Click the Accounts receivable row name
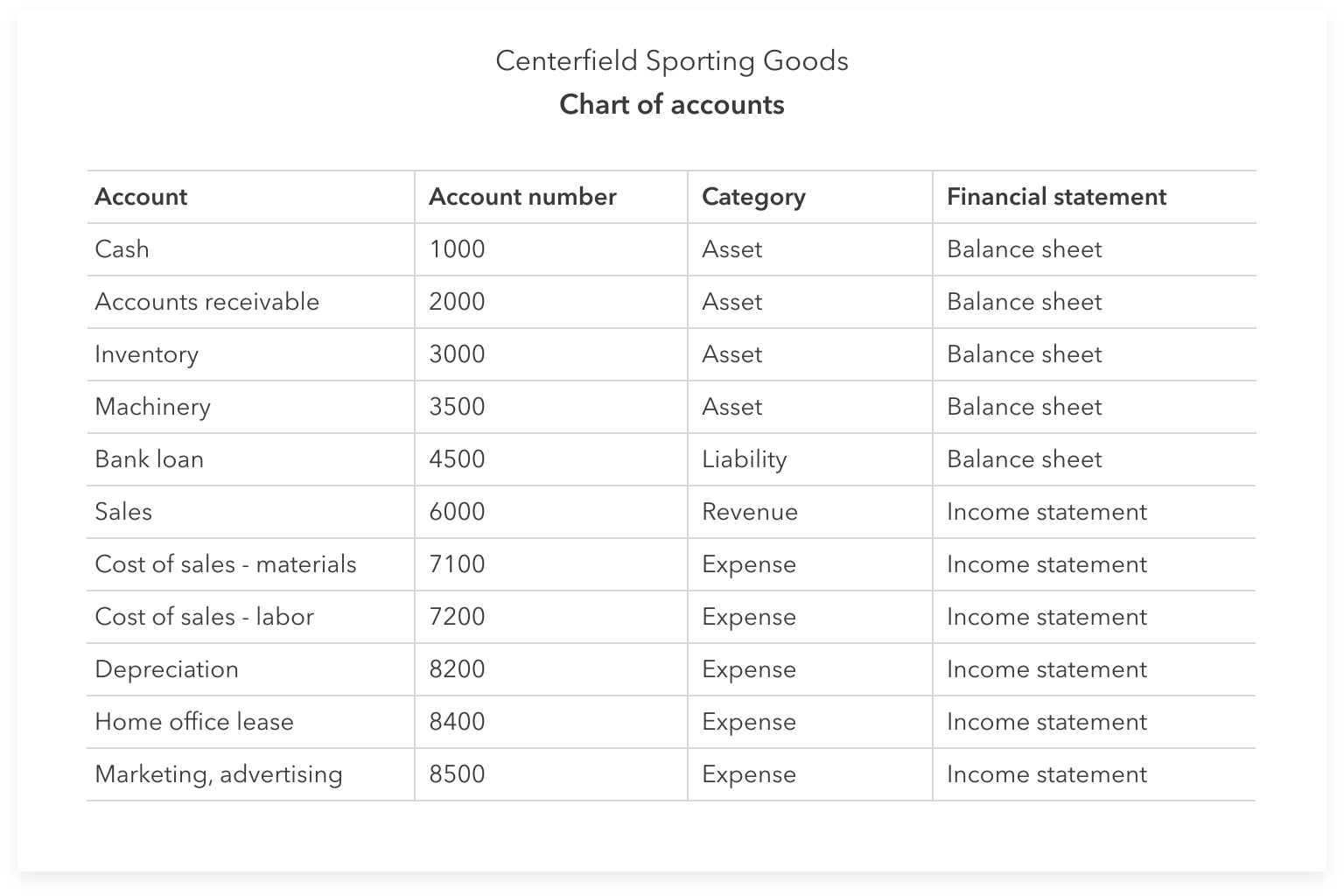 (206, 302)
